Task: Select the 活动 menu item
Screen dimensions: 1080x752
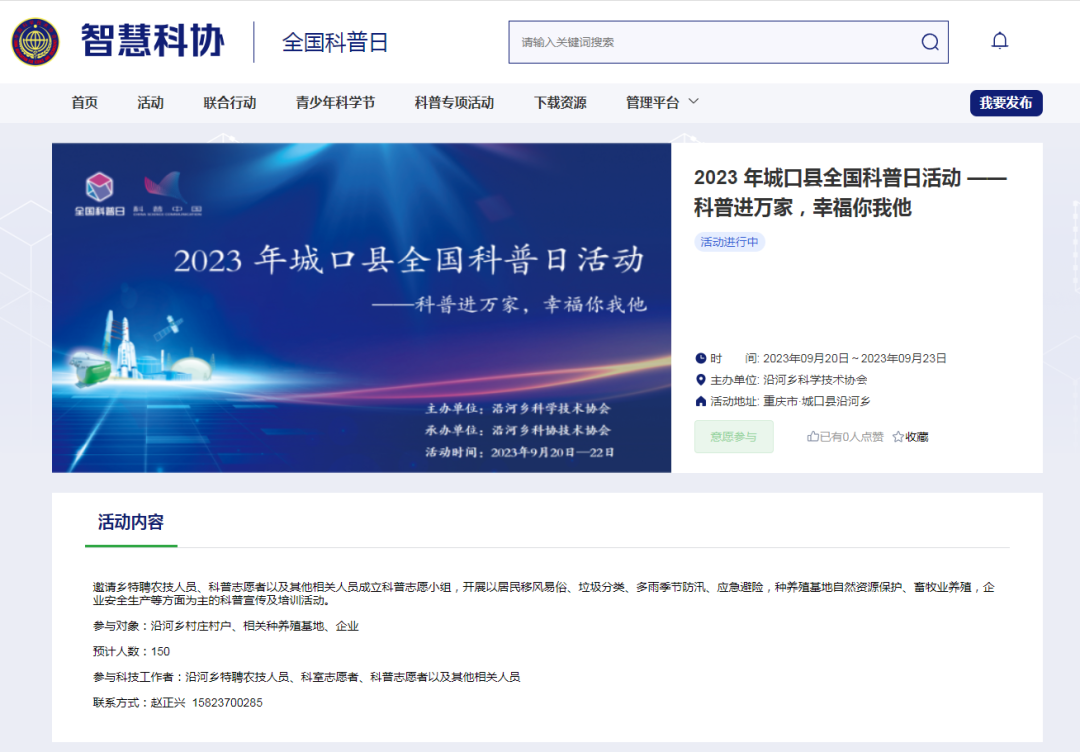Action: [151, 102]
